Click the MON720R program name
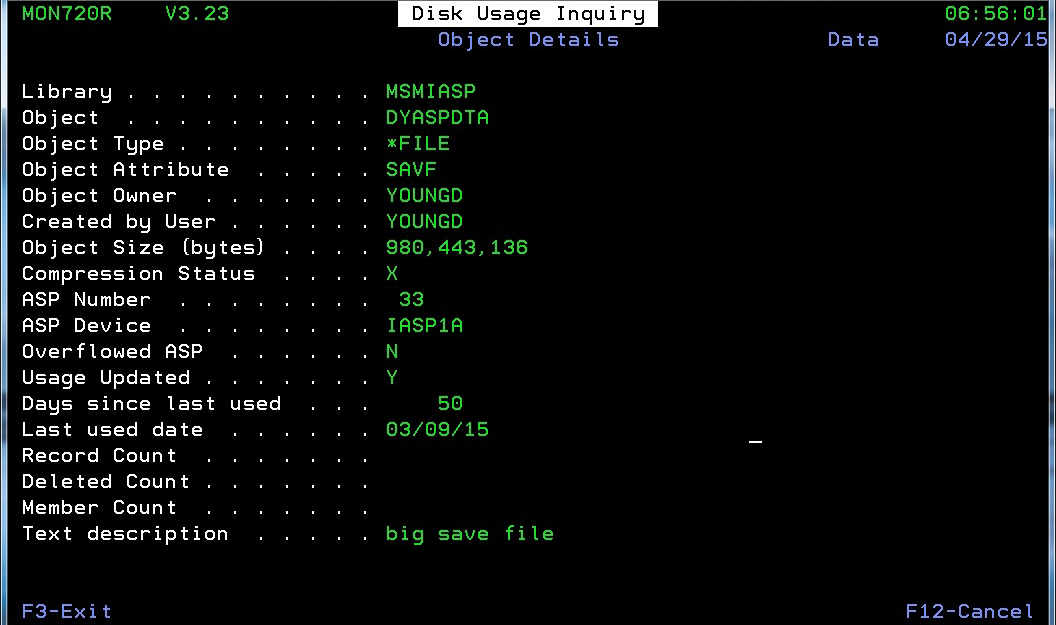This screenshot has height=625, width=1056. click(67, 14)
